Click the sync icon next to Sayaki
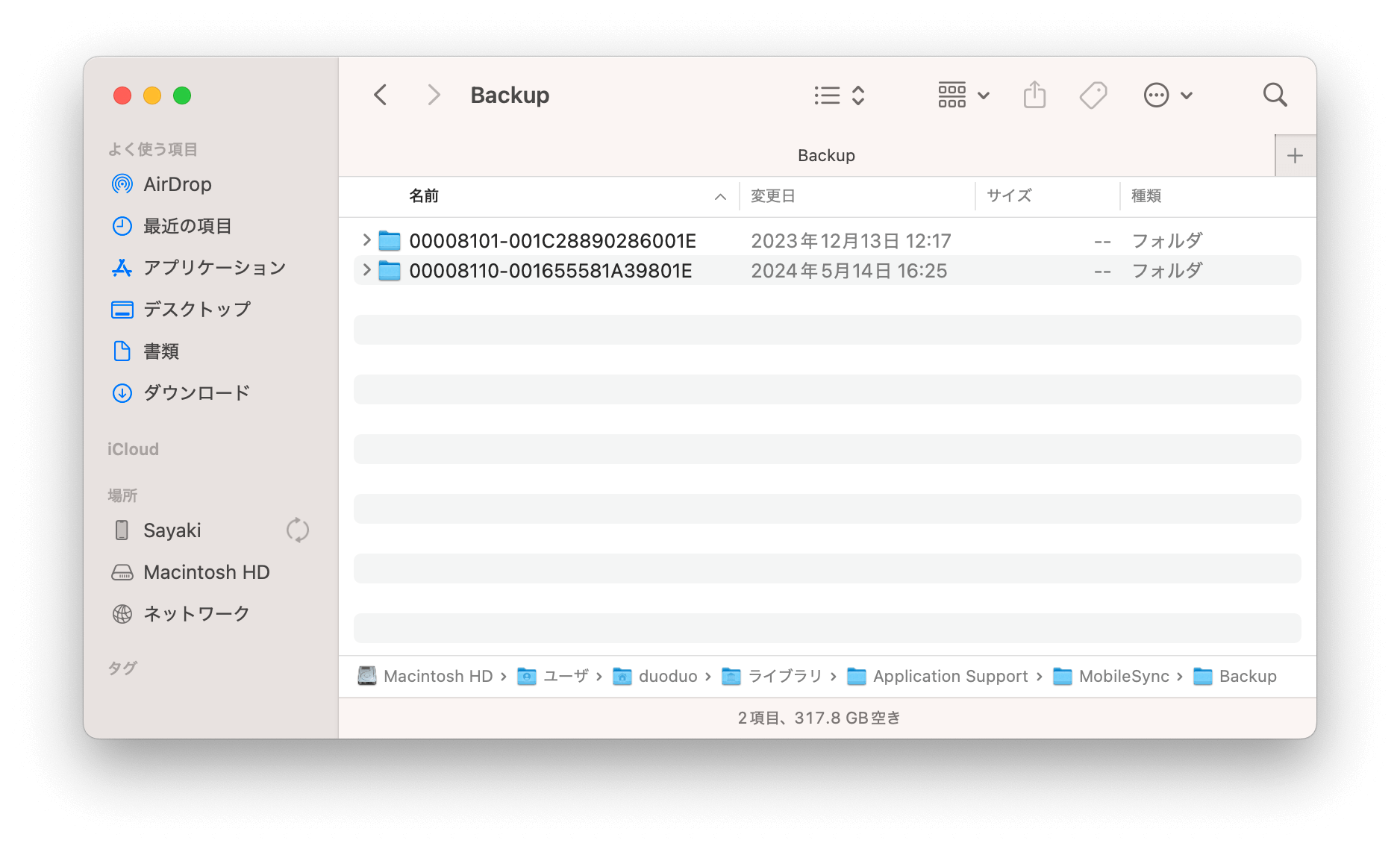 click(x=298, y=530)
